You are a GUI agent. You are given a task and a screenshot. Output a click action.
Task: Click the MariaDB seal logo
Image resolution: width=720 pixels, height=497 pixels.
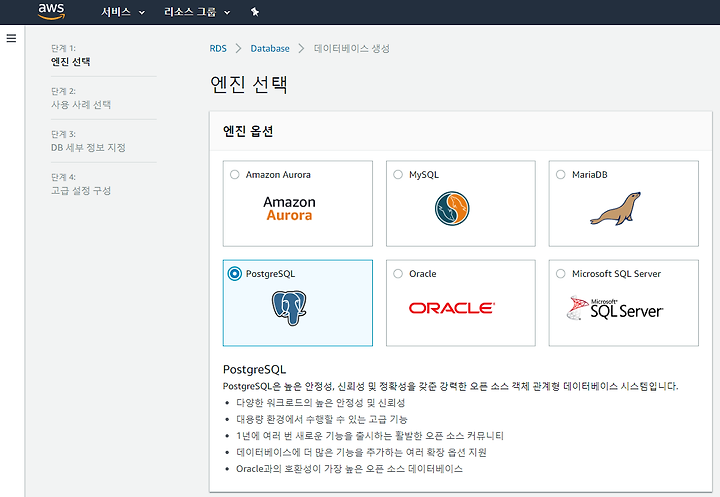615,209
